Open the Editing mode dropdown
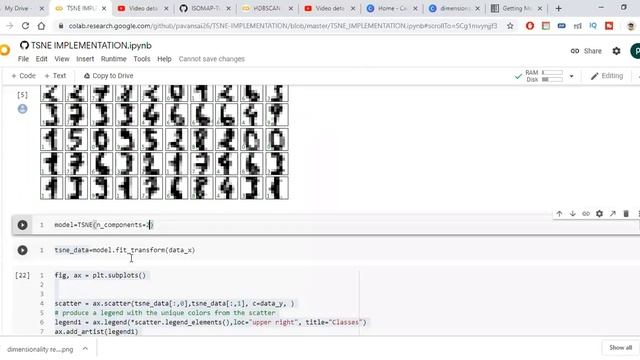Image resolution: width=640 pixels, height=360 pixels. [x=607, y=76]
